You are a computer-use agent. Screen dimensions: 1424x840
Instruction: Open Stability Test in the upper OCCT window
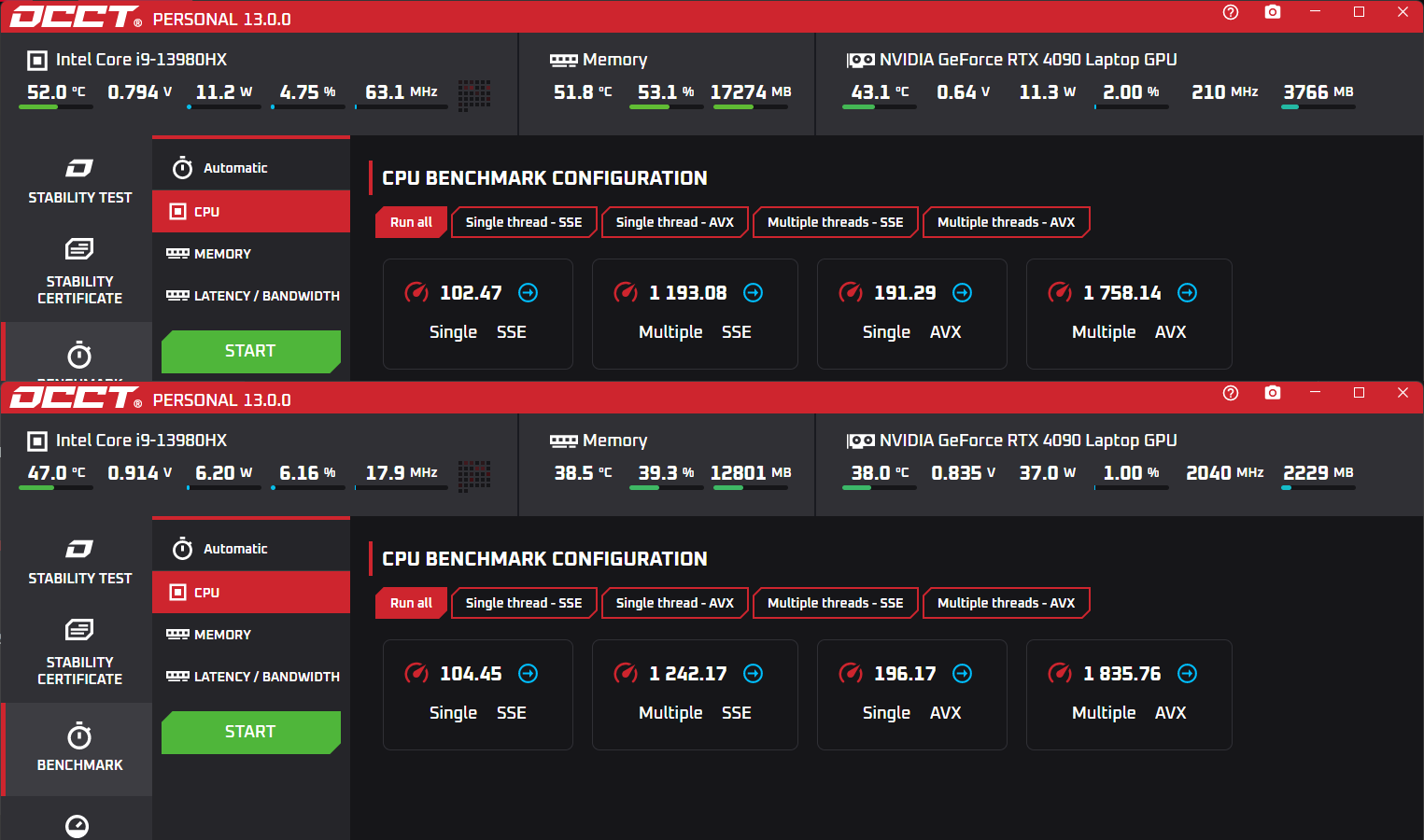coord(79,181)
